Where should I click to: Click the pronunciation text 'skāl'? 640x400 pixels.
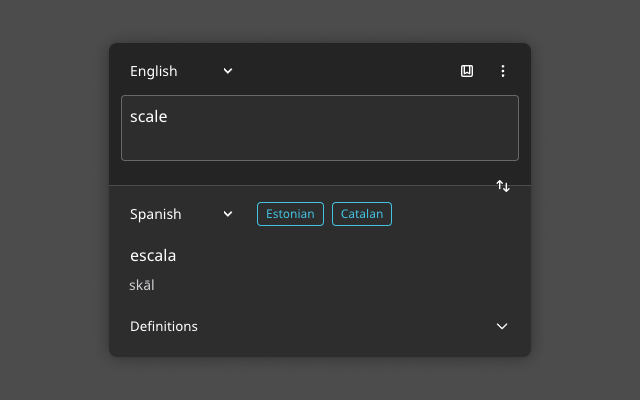142,286
